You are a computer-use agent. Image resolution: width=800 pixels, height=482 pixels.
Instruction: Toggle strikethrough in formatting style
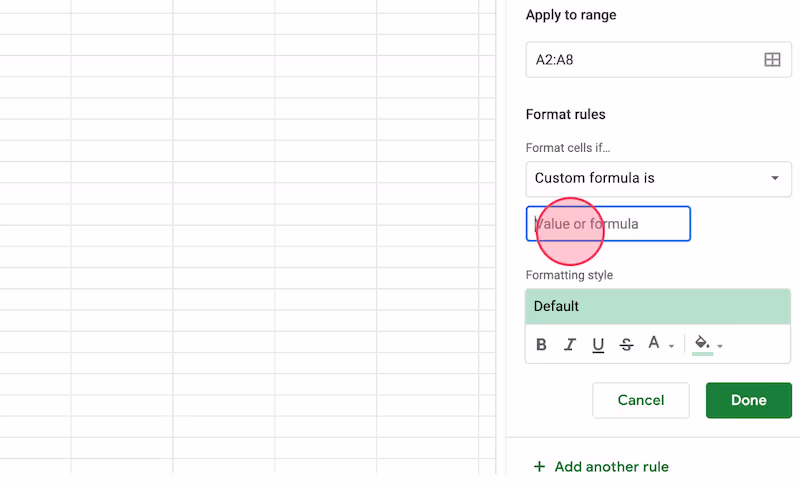click(627, 345)
